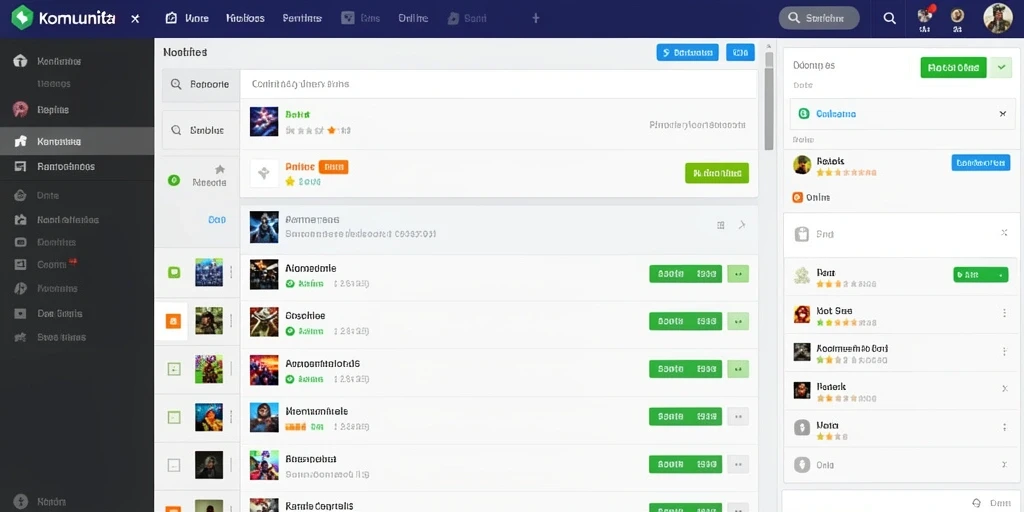Click the magnifier icon right of the search pill
1024x512 pixels.
coord(889,18)
